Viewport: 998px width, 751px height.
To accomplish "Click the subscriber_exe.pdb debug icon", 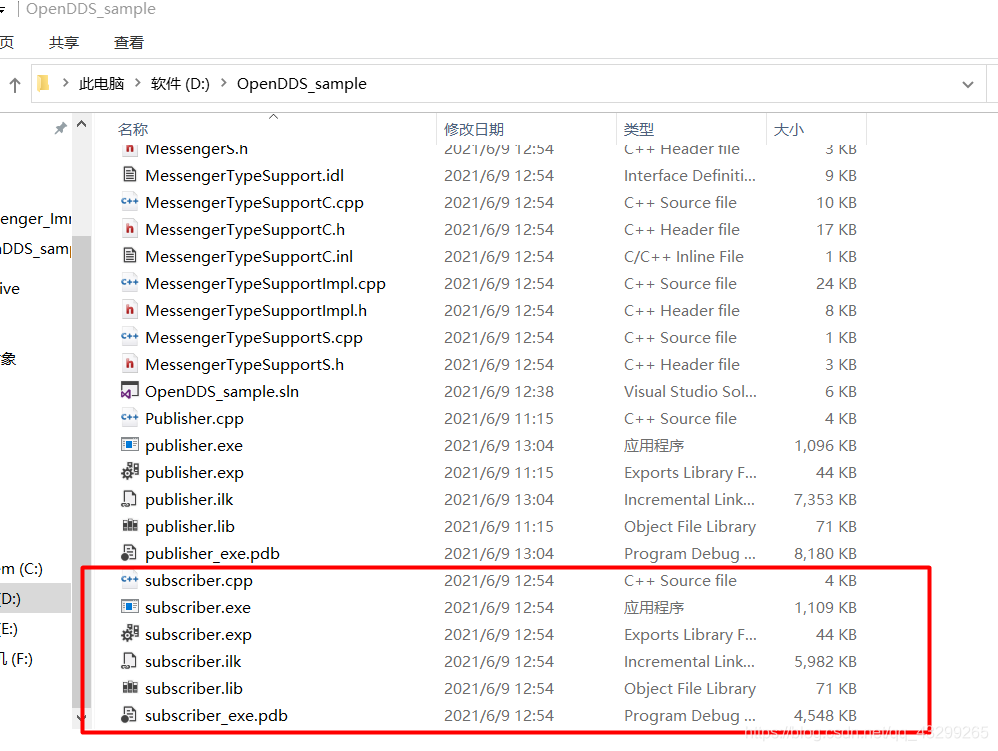I will click(129, 715).
